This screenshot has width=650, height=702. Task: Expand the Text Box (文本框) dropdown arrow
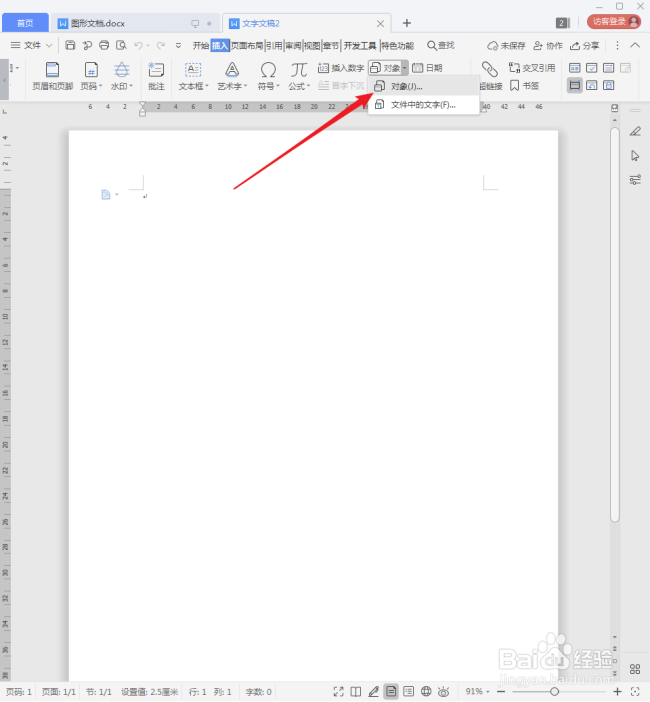pyautogui.click(x=207, y=86)
